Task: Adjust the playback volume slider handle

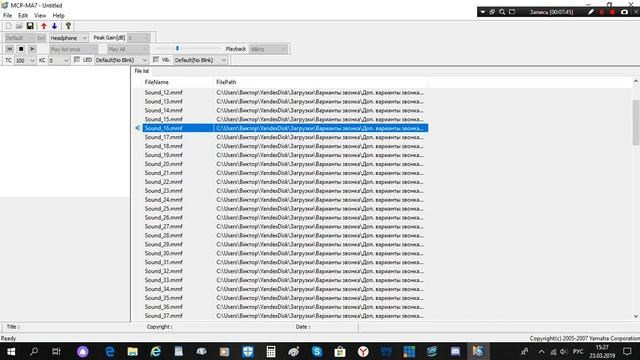Action: click(x=177, y=49)
